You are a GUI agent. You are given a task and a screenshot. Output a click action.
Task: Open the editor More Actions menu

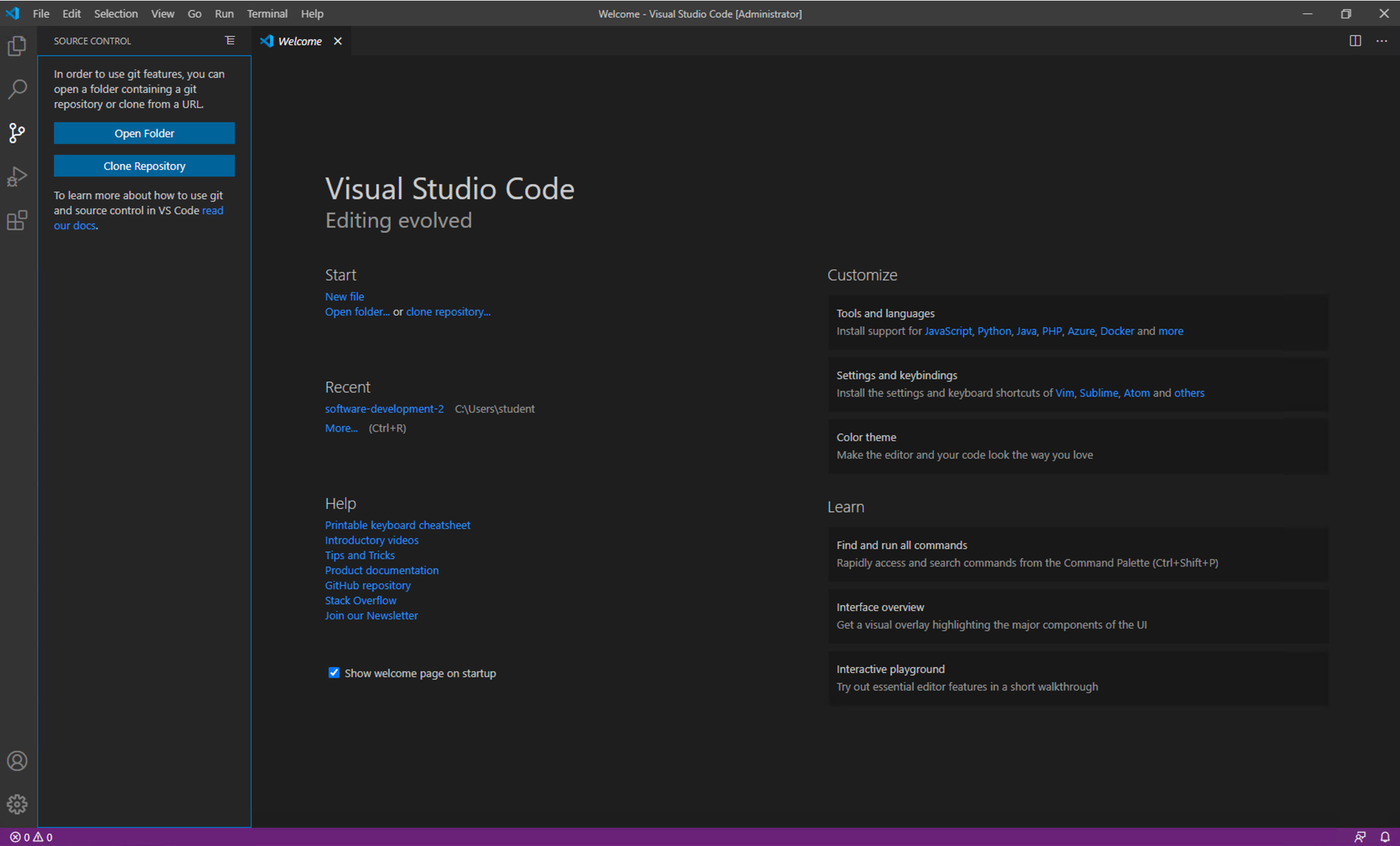pyautogui.click(x=1382, y=41)
